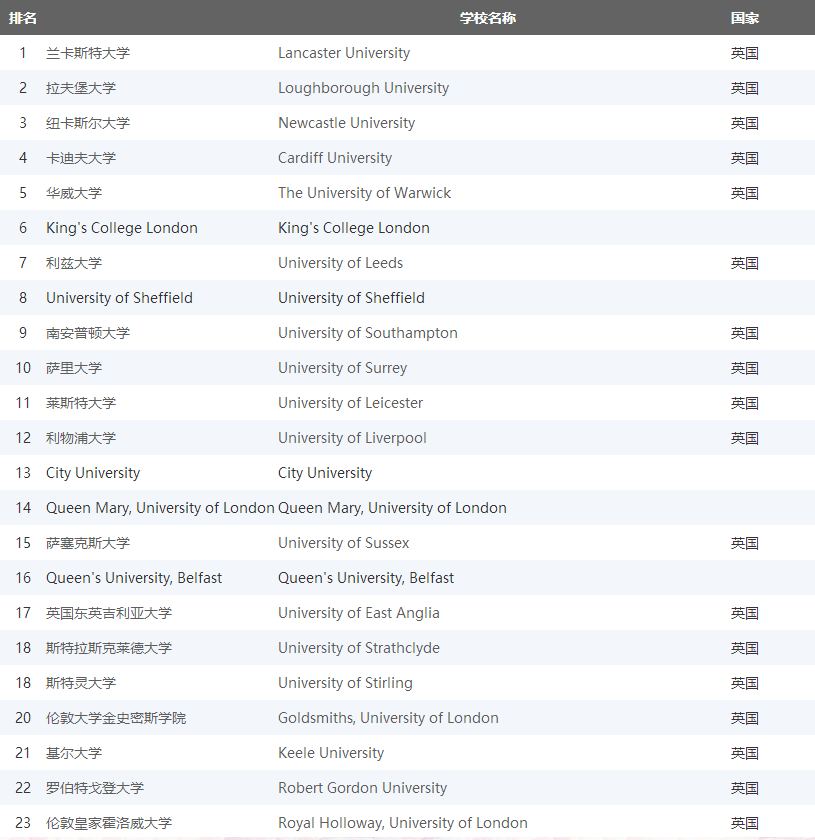Click the 斯特灵大学 cell

[x=81, y=683]
